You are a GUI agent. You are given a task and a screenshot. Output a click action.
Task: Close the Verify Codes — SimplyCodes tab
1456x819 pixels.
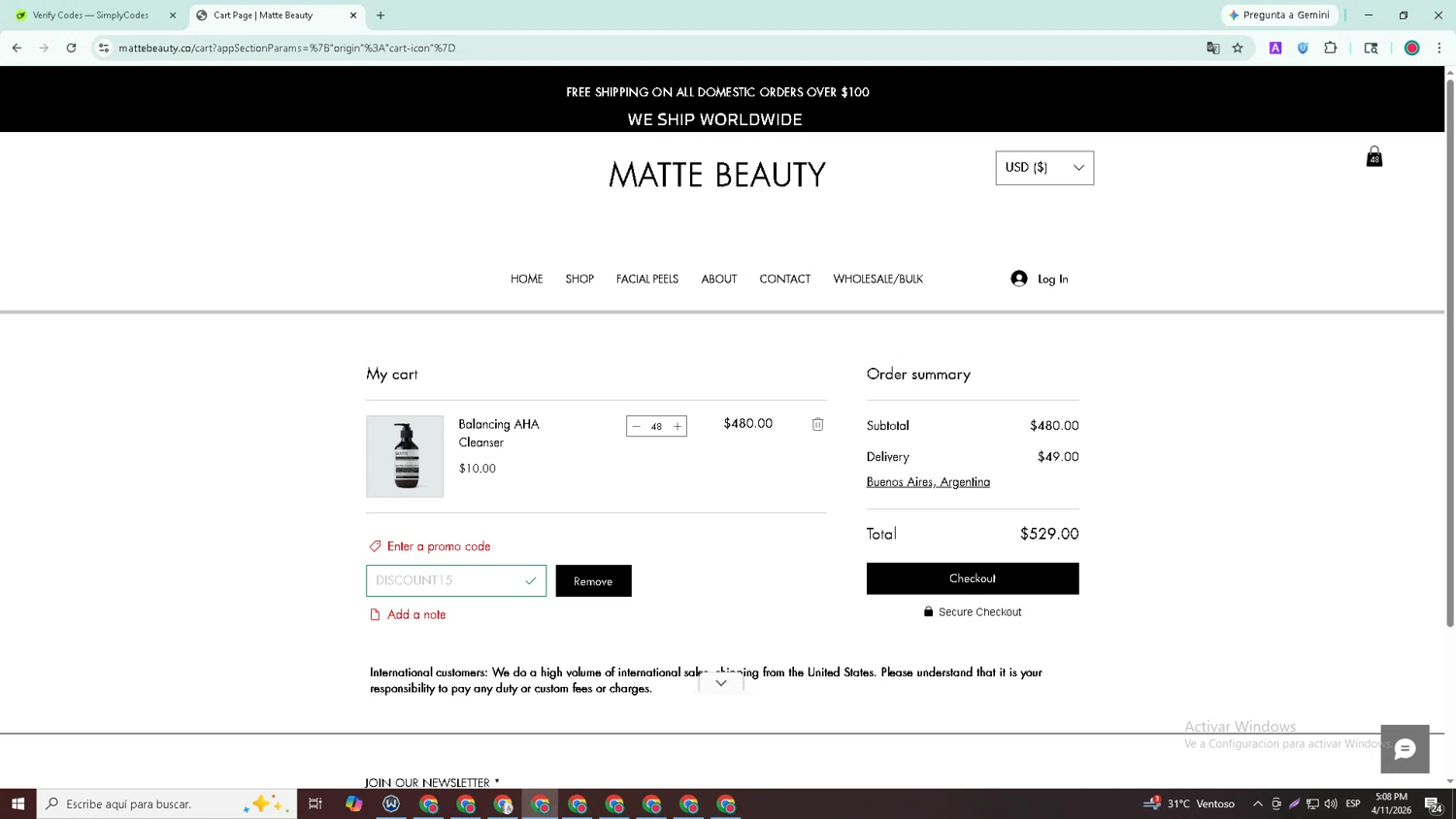point(173,16)
